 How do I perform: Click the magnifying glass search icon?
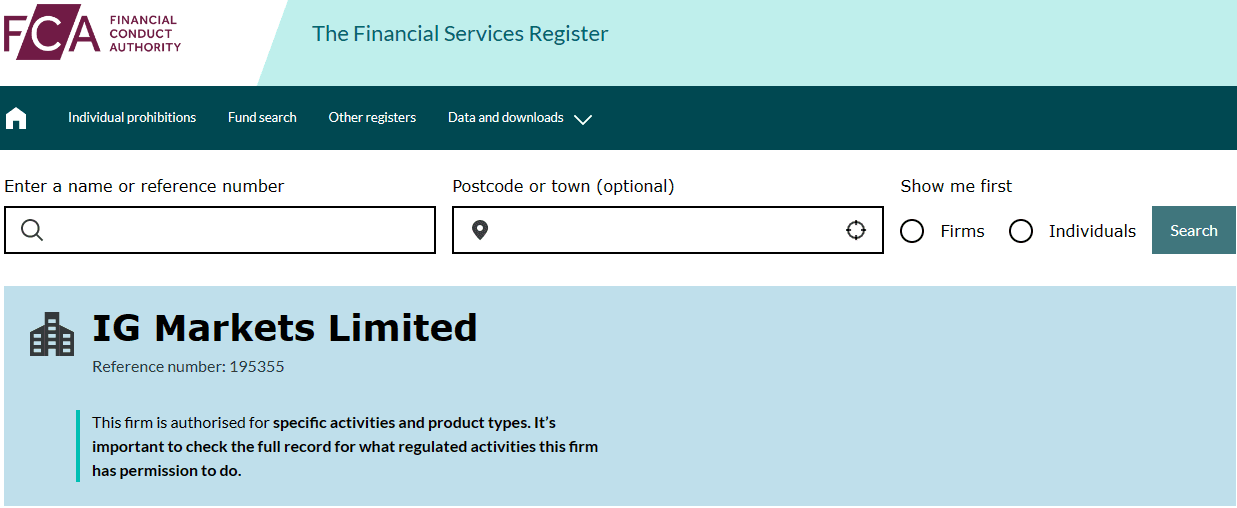tap(32, 231)
